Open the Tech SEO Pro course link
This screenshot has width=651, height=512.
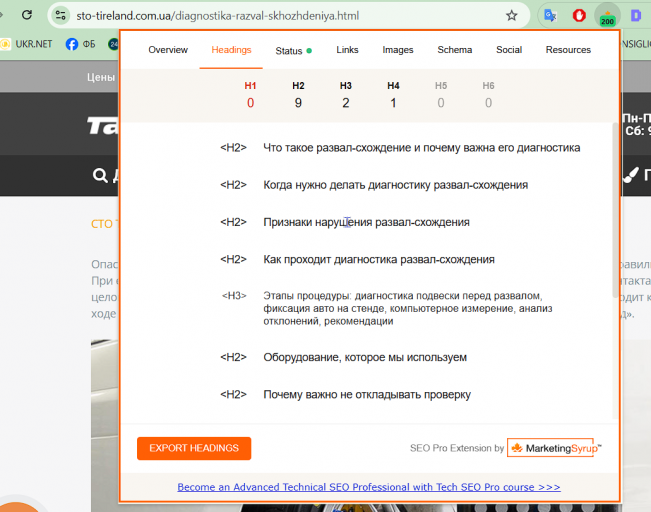(369, 487)
